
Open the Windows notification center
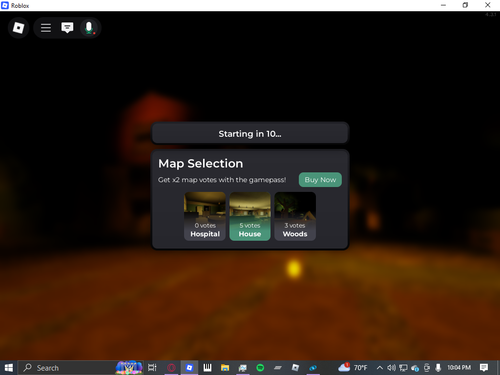pos(484,368)
